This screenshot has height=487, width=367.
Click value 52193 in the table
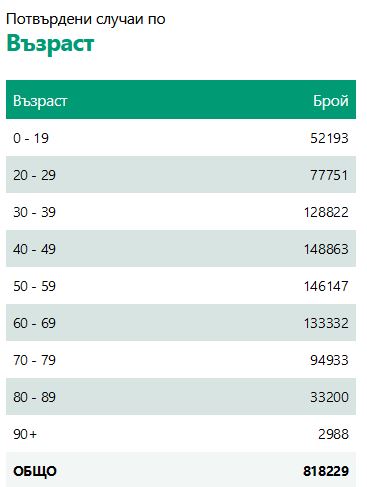pos(329,138)
